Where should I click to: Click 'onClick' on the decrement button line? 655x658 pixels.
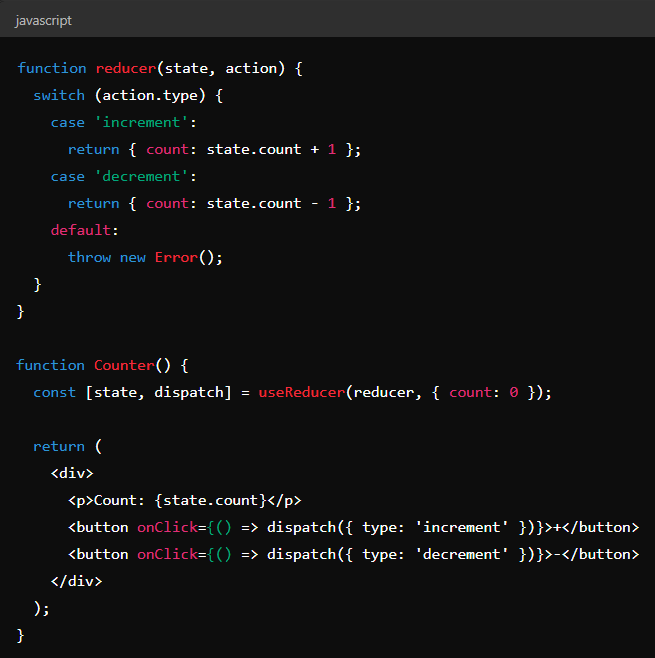(x=167, y=554)
